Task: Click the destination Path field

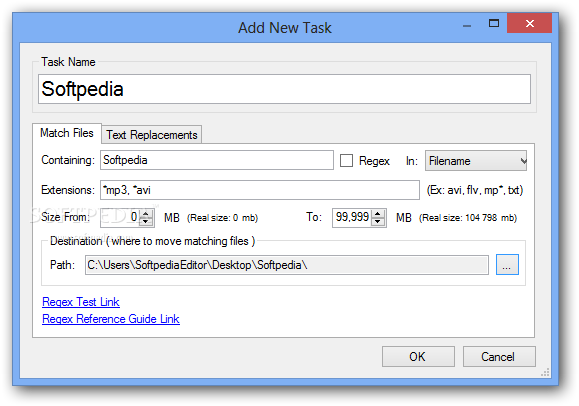Action: coord(287,265)
